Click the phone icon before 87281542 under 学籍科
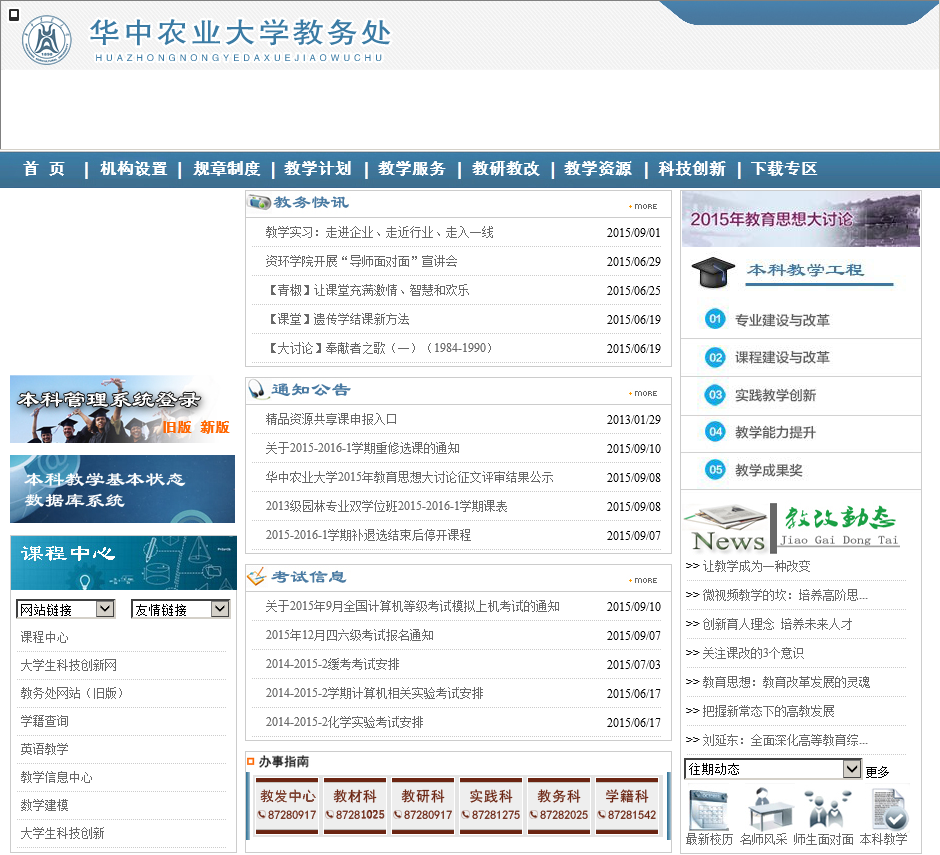Viewport: 940px width, 855px height. 601,814
